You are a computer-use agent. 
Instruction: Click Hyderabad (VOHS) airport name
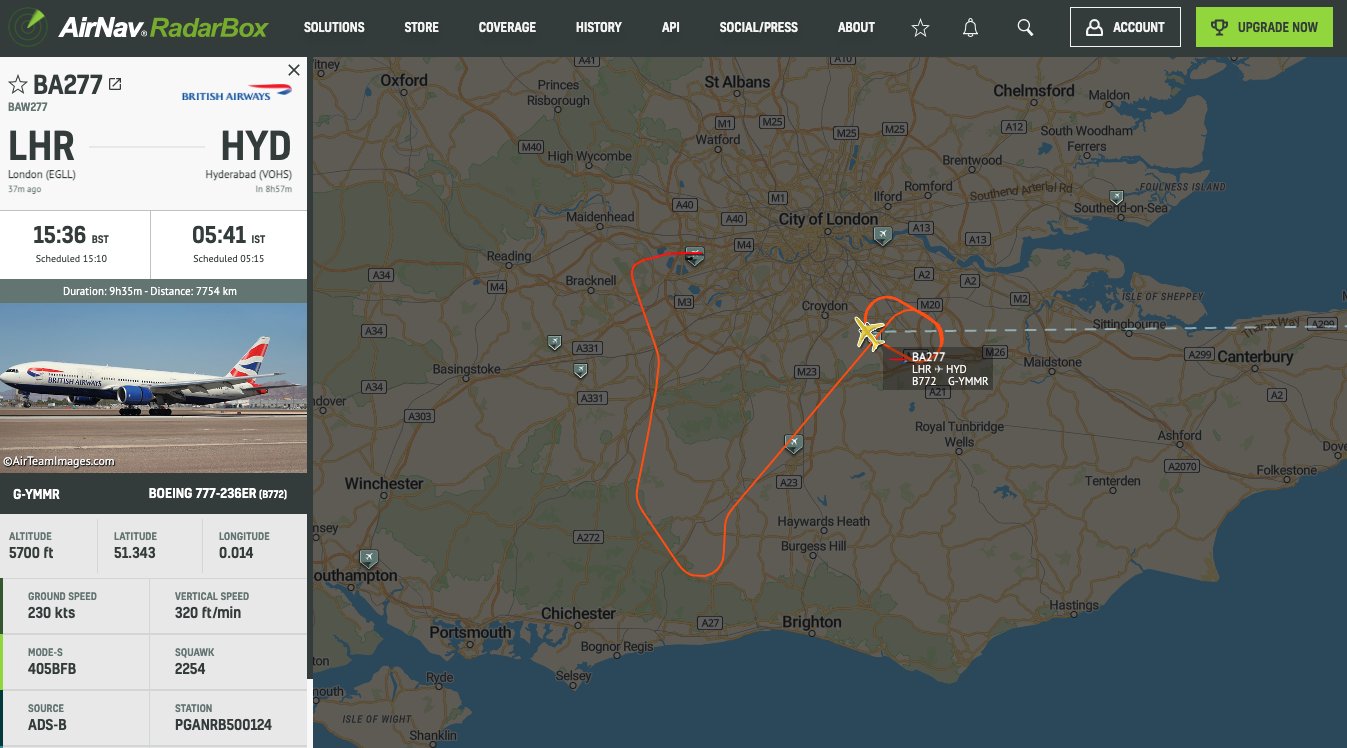[x=249, y=174]
